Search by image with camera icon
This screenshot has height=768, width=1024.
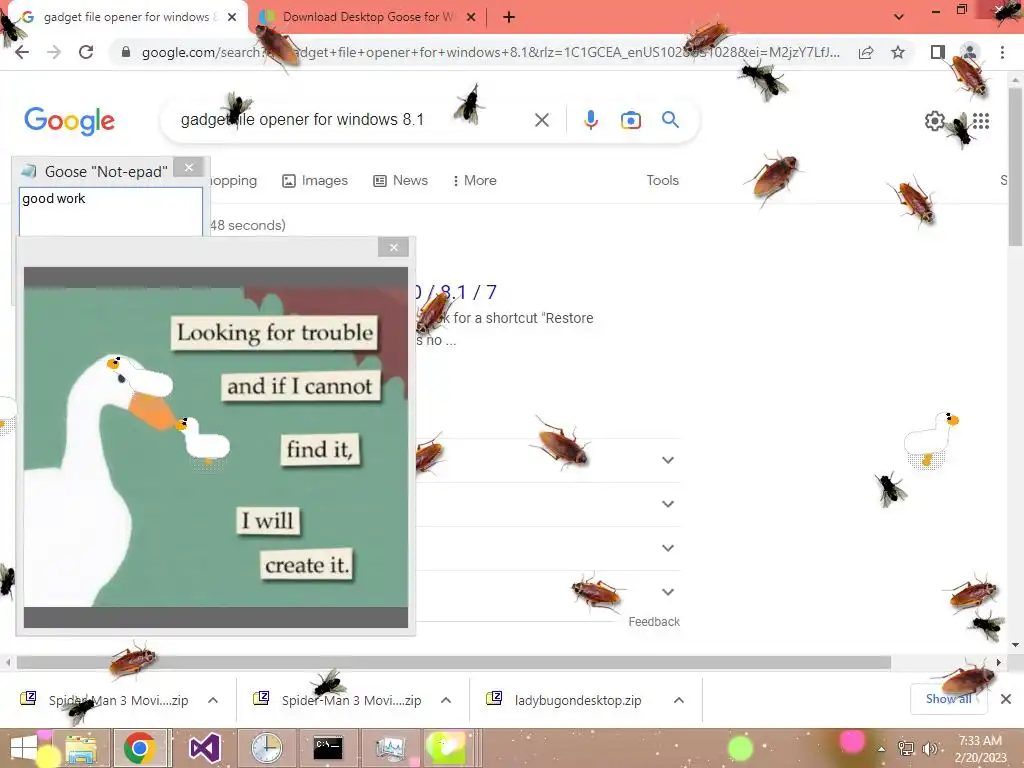(630, 120)
